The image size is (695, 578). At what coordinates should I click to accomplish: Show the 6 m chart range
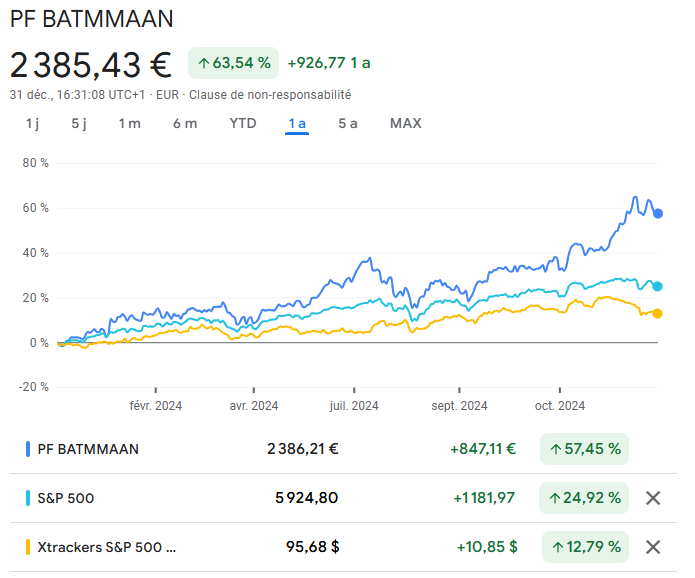(185, 123)
